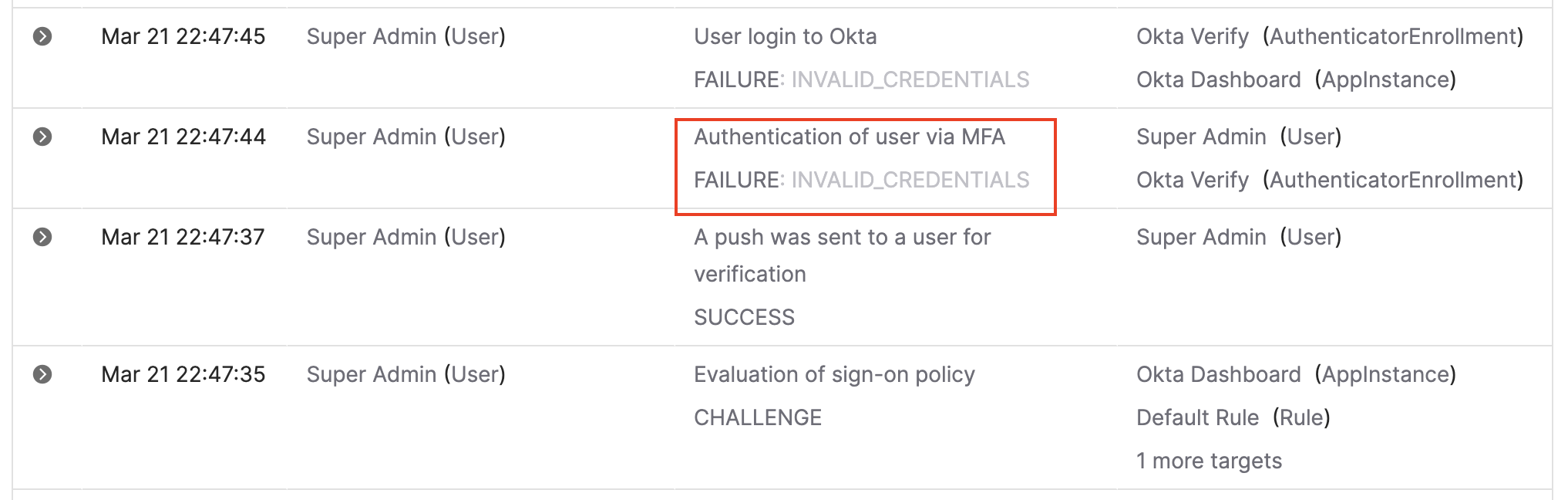Expand the 22:47:45 log row arrow
The image size is (1568, 500).
click(42, 36)
